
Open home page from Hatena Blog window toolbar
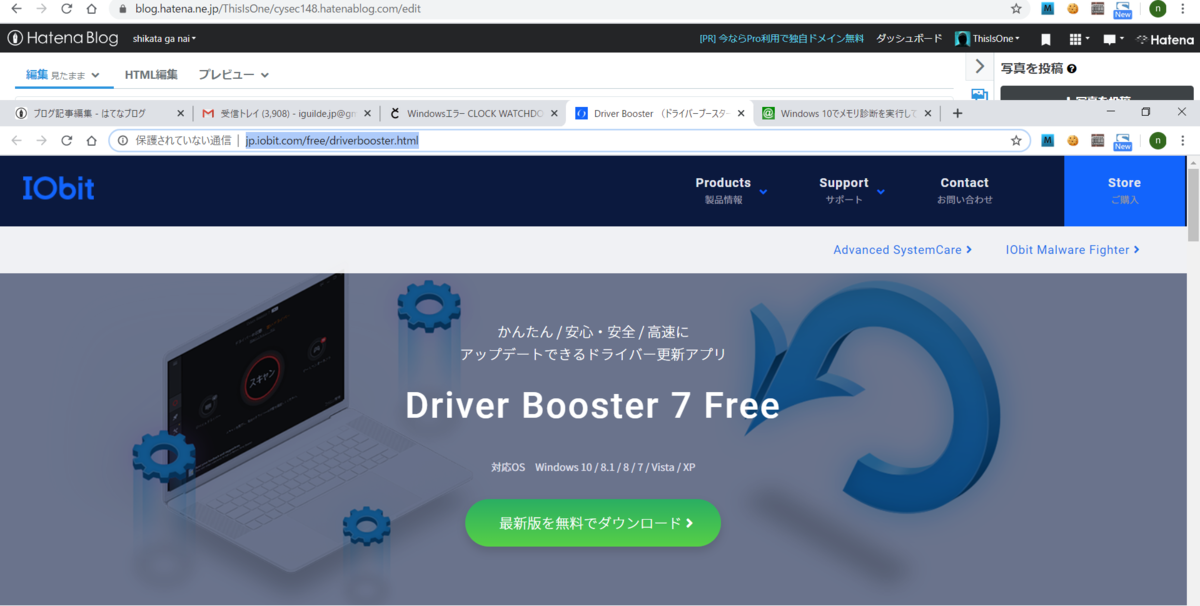[91, 8]
